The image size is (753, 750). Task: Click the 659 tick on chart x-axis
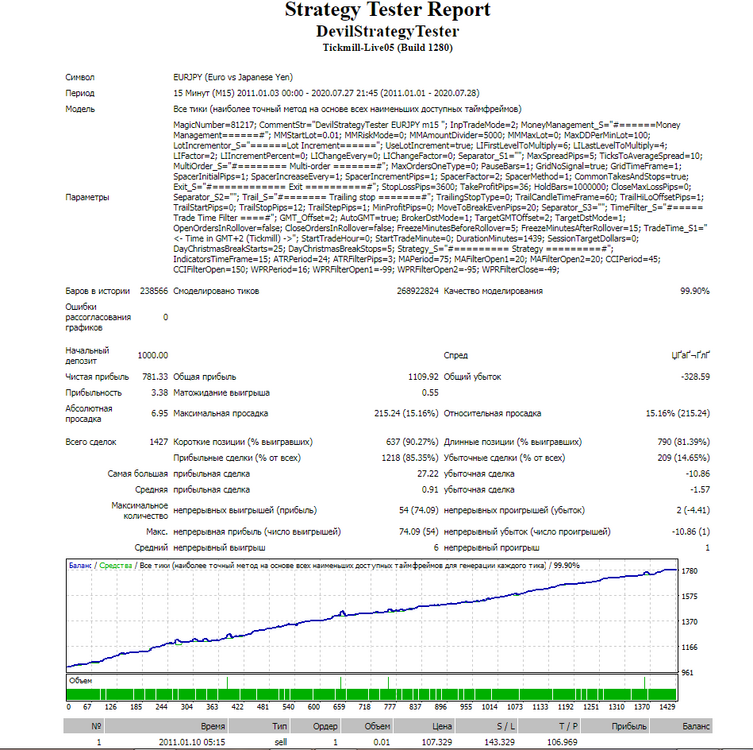pyautogui.click(x=339, y=707)
